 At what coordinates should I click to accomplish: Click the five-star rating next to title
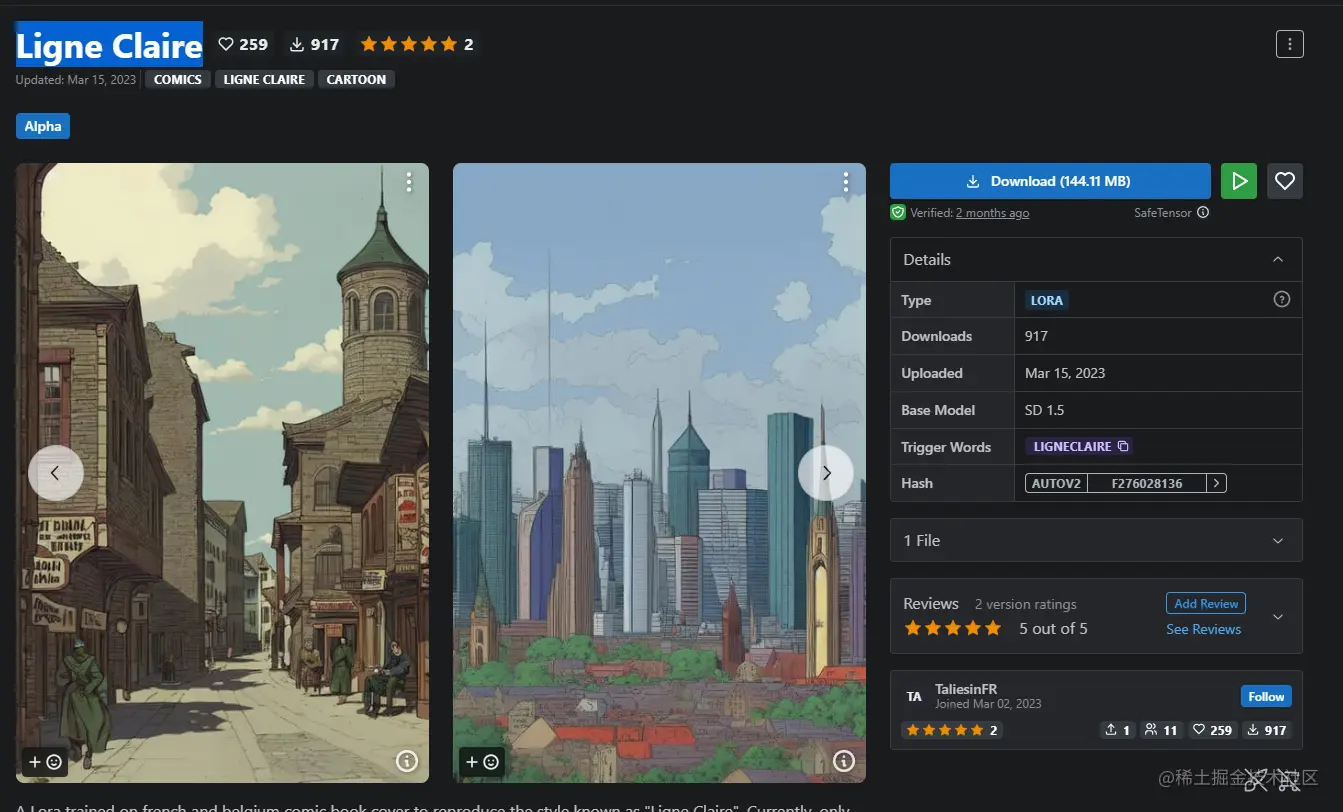coord(417,44)
